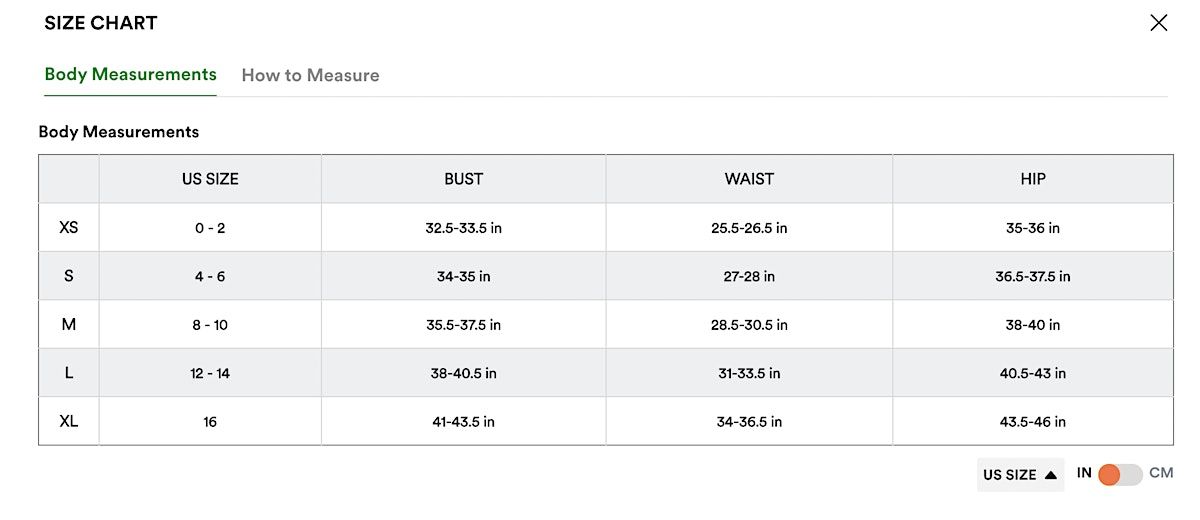The image size is (1200, 520).
Task: Click the 43.5-46 in hip cell
Action: click(x=1033, y=422)
